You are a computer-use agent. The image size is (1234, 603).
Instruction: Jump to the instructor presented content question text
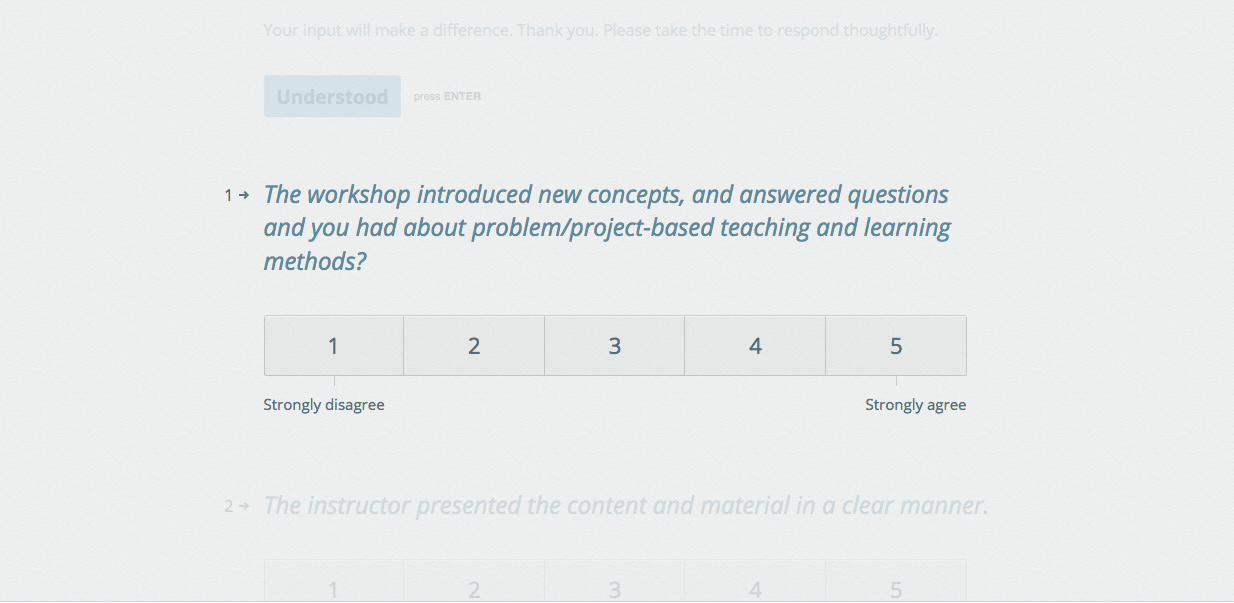[x=625, y=506]
